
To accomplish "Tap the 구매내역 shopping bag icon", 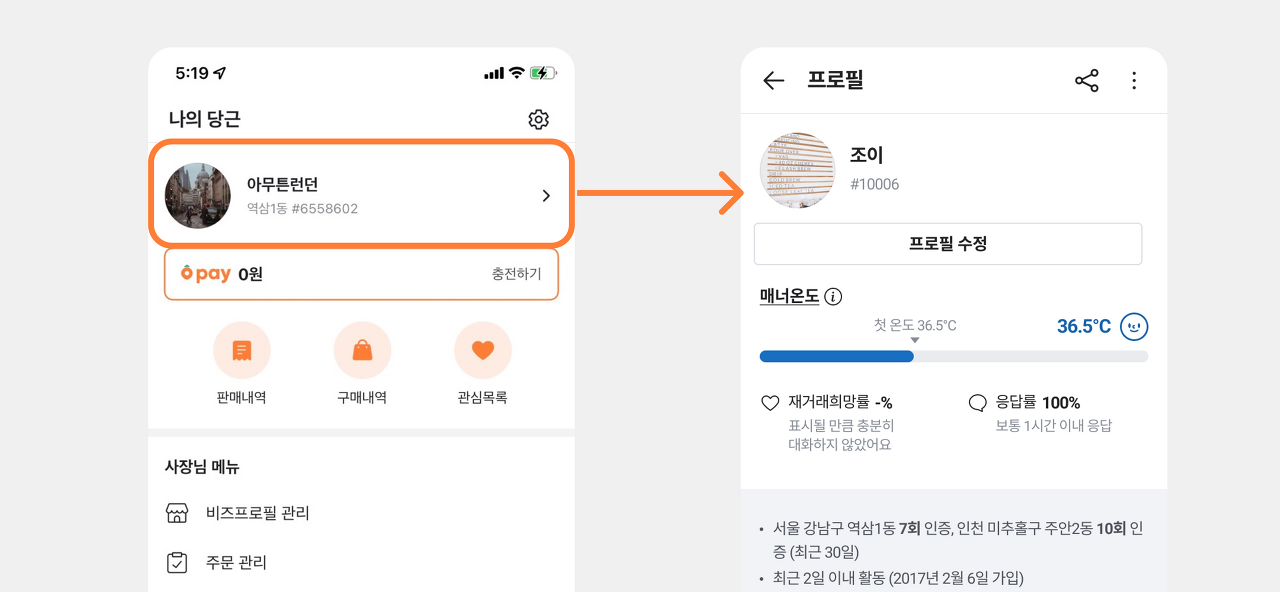I will [x=362, y=350].
